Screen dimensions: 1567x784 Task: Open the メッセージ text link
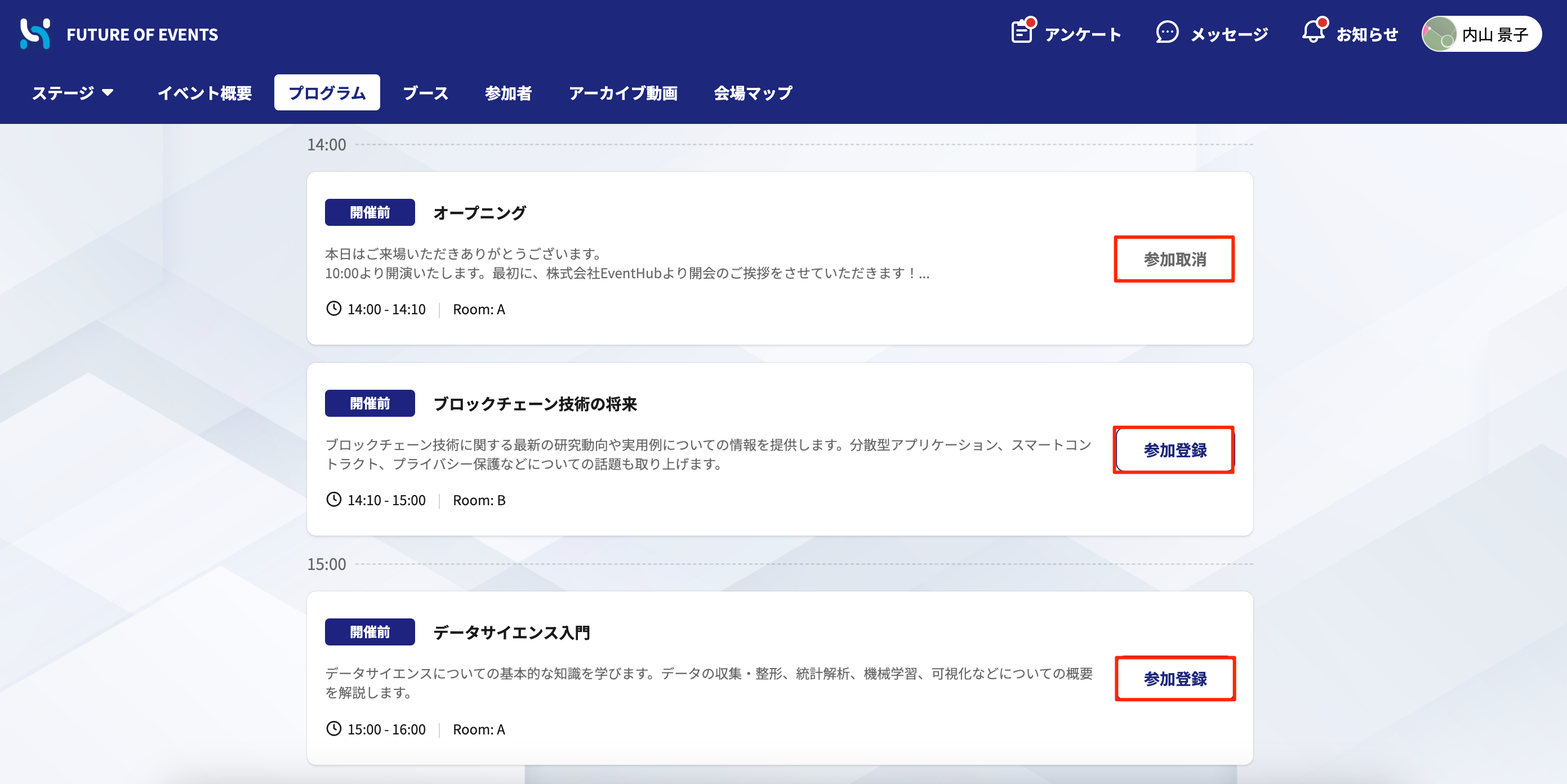[1229, 35]
